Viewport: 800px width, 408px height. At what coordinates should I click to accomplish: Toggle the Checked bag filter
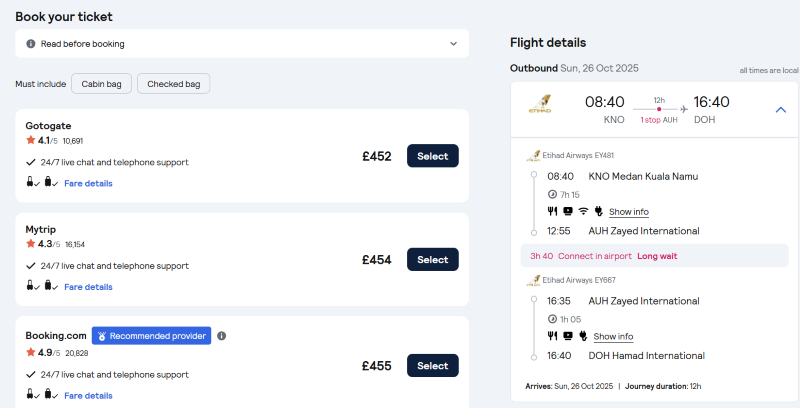coord(173,84)
